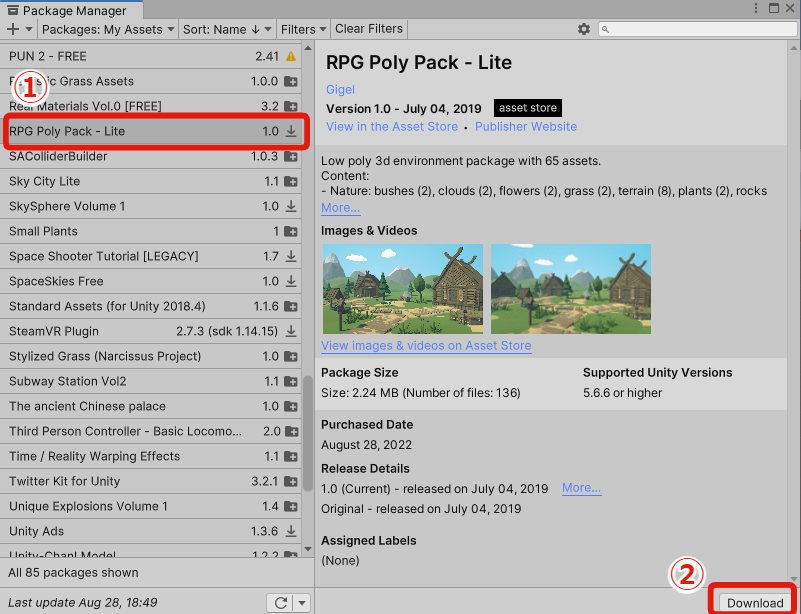Open the gear settings icon
The width and height of the screenshot is (801, 614).
(x=584, y=29)
